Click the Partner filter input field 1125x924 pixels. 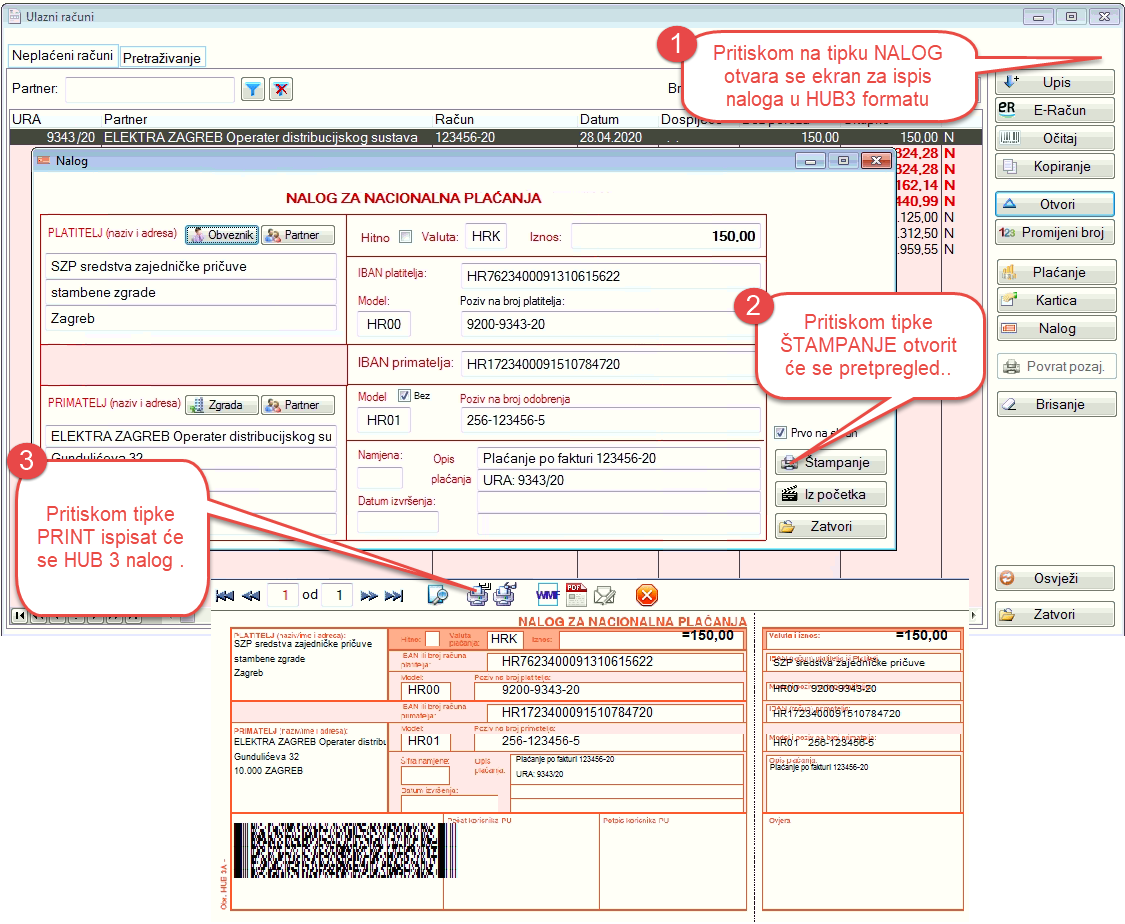150,89
